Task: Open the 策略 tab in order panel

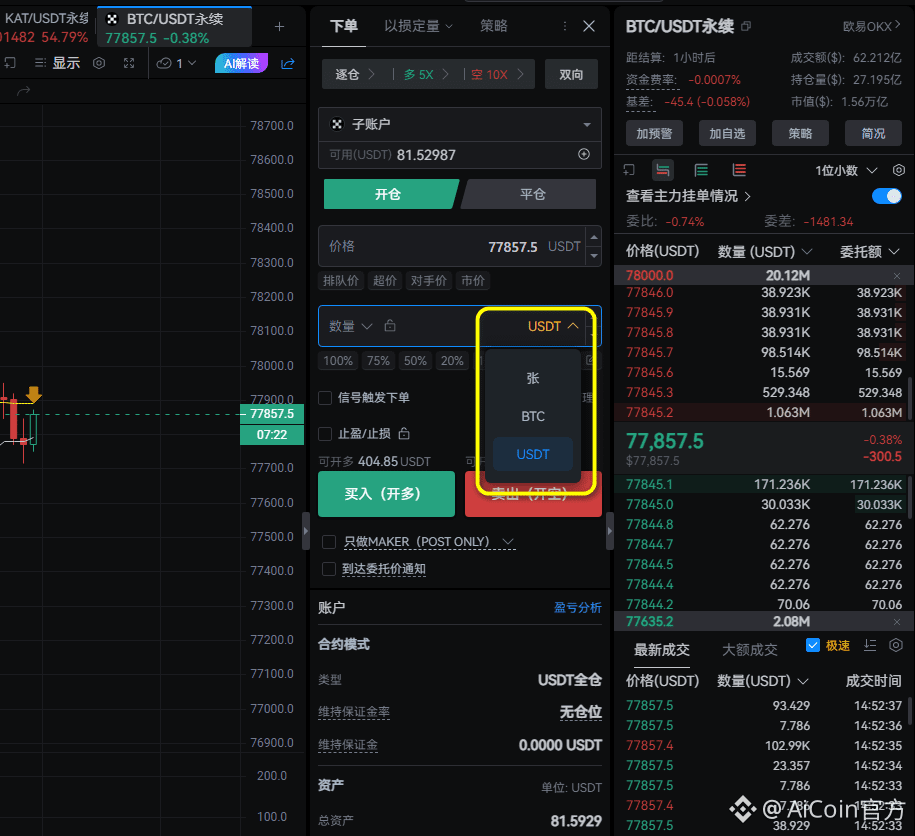Action: (x=493, y=26)
